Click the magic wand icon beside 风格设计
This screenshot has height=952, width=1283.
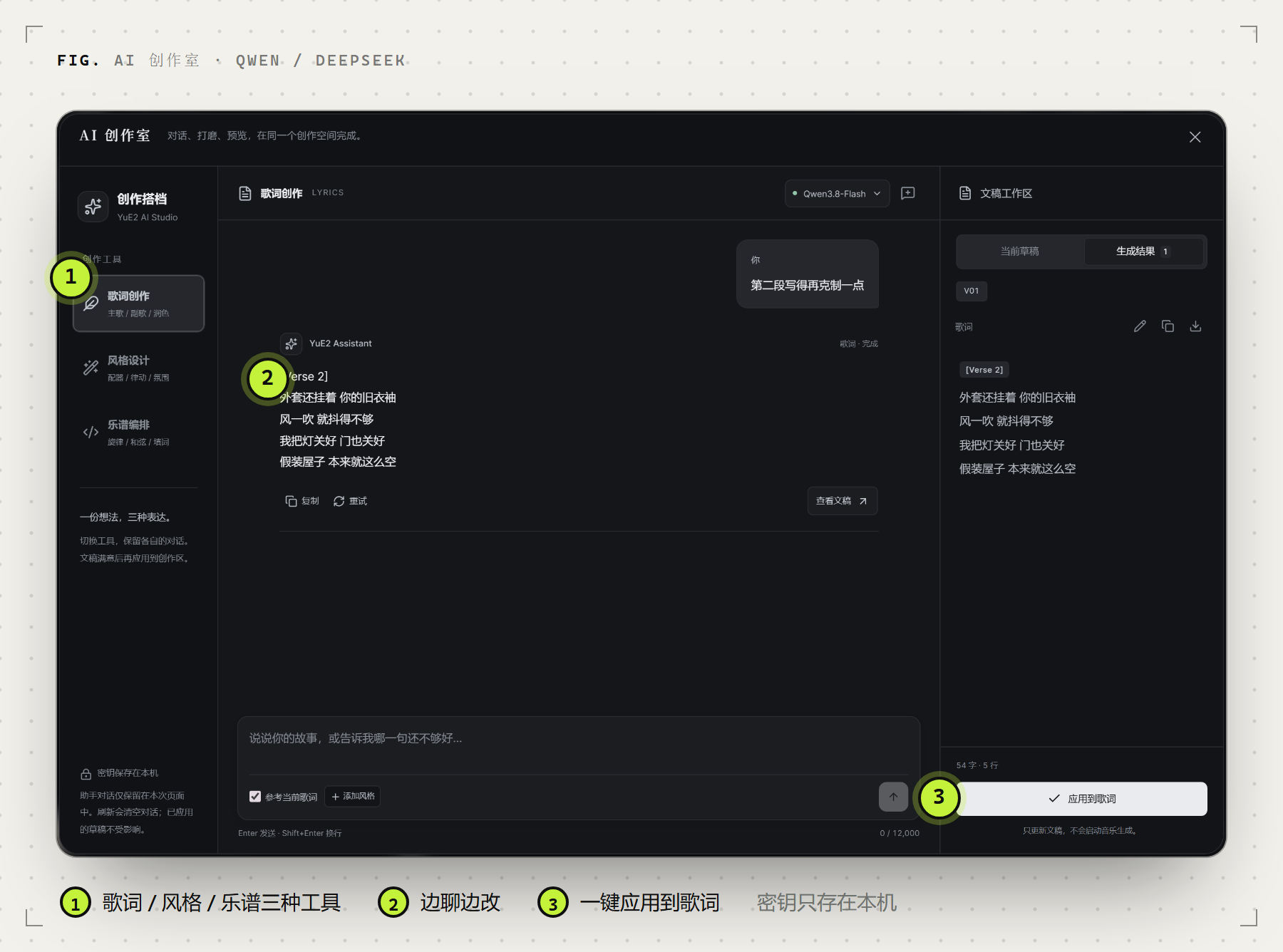click(x=91, y=368)
